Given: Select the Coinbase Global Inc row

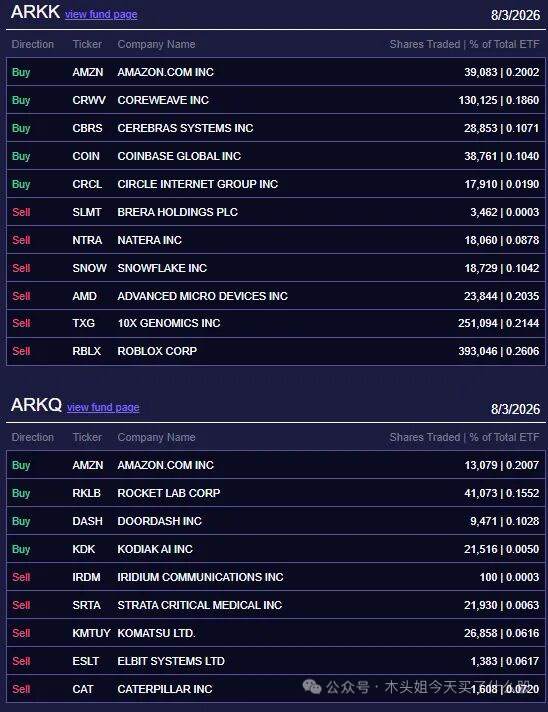Looking at the screenshot, I should 276,156.
